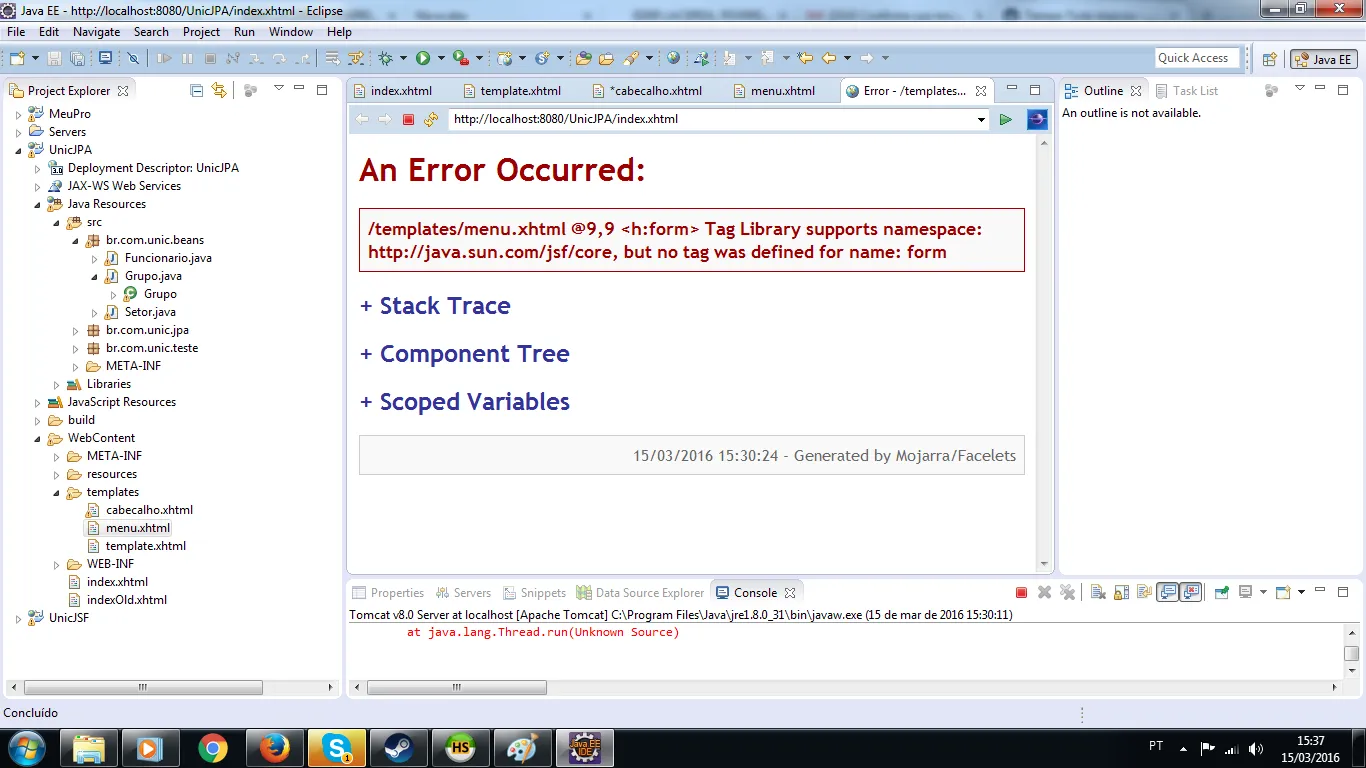Click the Open Web Browser globe icon

point(674,59)
